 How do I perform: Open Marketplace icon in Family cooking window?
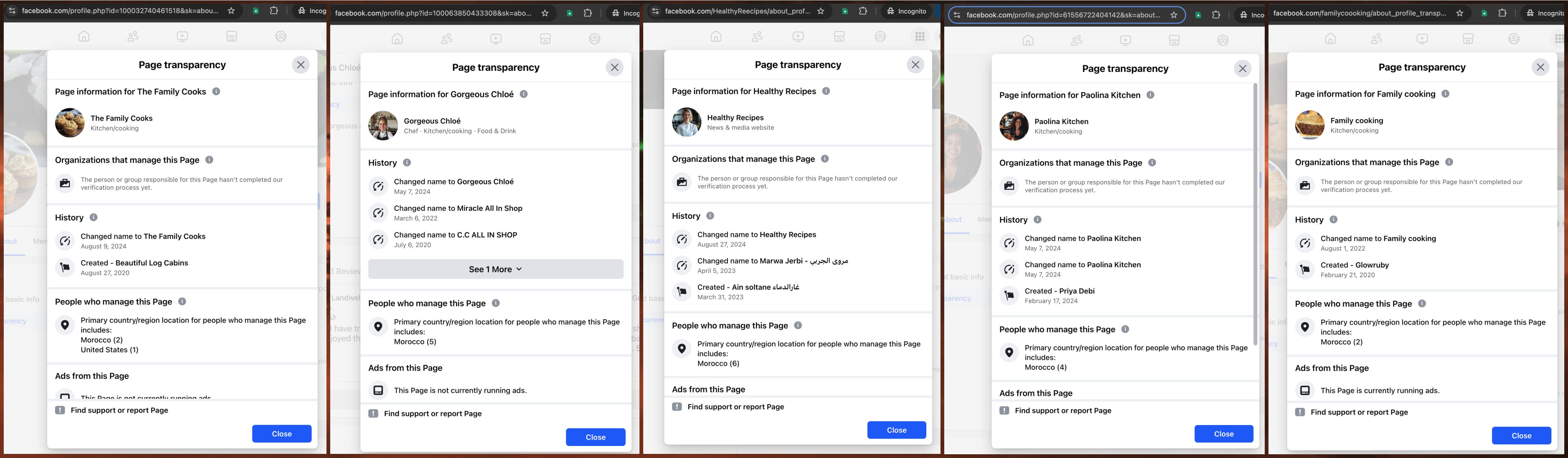[1468, 39]
